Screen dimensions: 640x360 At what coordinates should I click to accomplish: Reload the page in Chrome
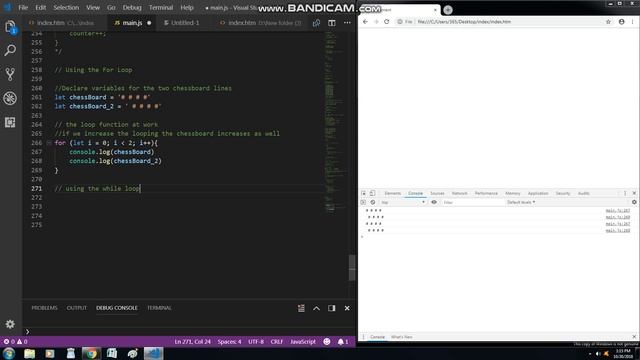click(387, 22)
